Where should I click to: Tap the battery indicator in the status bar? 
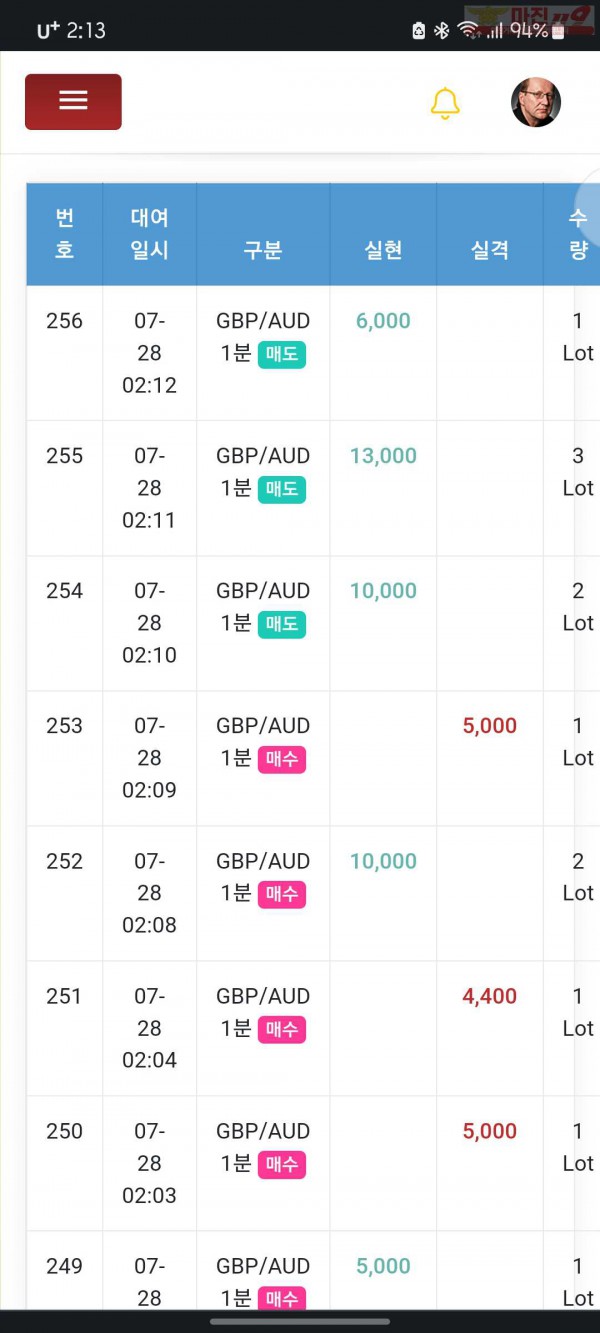(x=558, y=31)
